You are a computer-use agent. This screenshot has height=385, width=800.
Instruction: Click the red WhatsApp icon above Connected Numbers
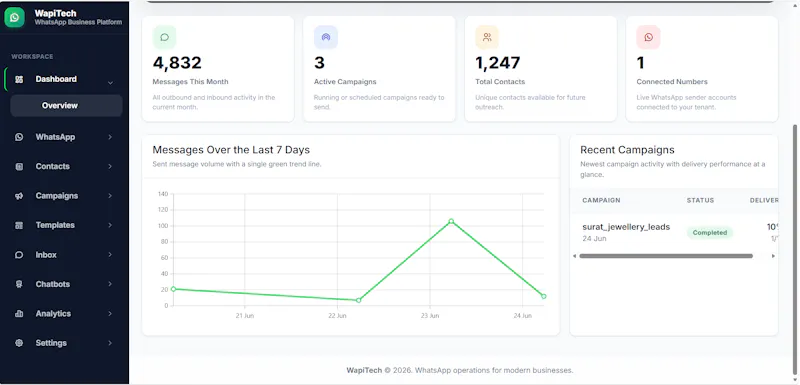pyautogui.click(x=648, y=37)
